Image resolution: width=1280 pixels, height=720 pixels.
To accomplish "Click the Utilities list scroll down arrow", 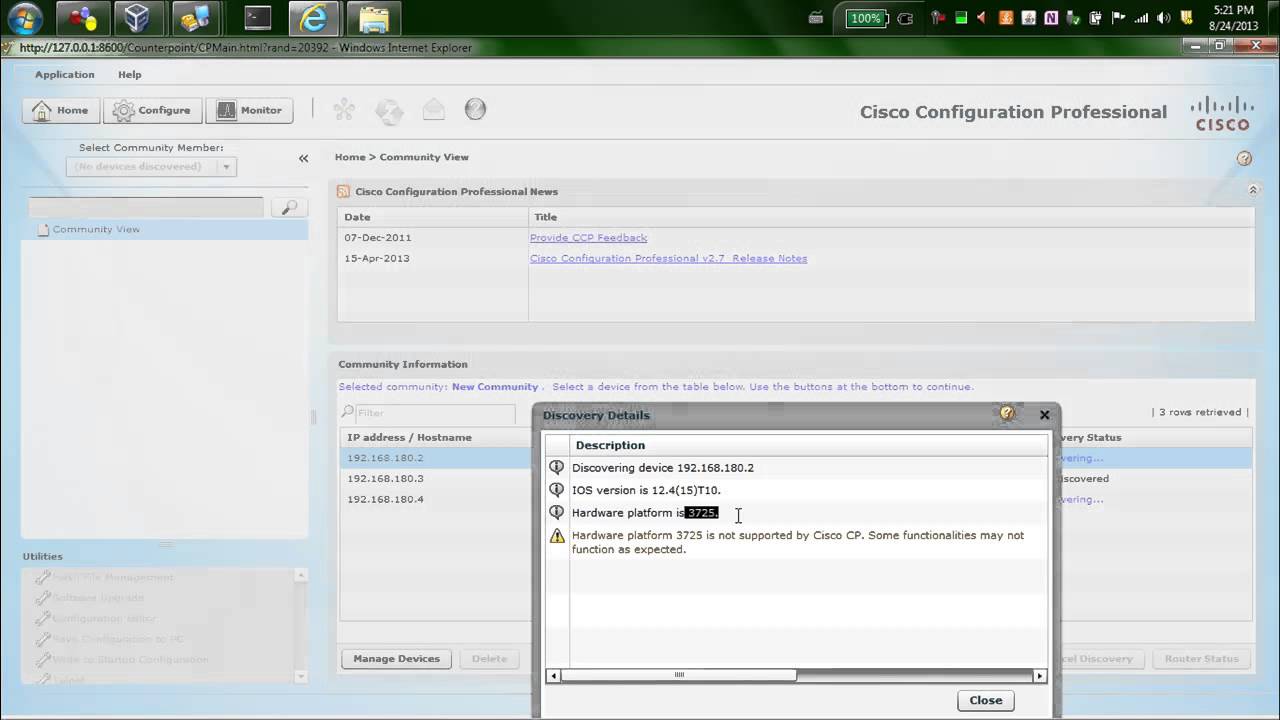I will point(301,676).
